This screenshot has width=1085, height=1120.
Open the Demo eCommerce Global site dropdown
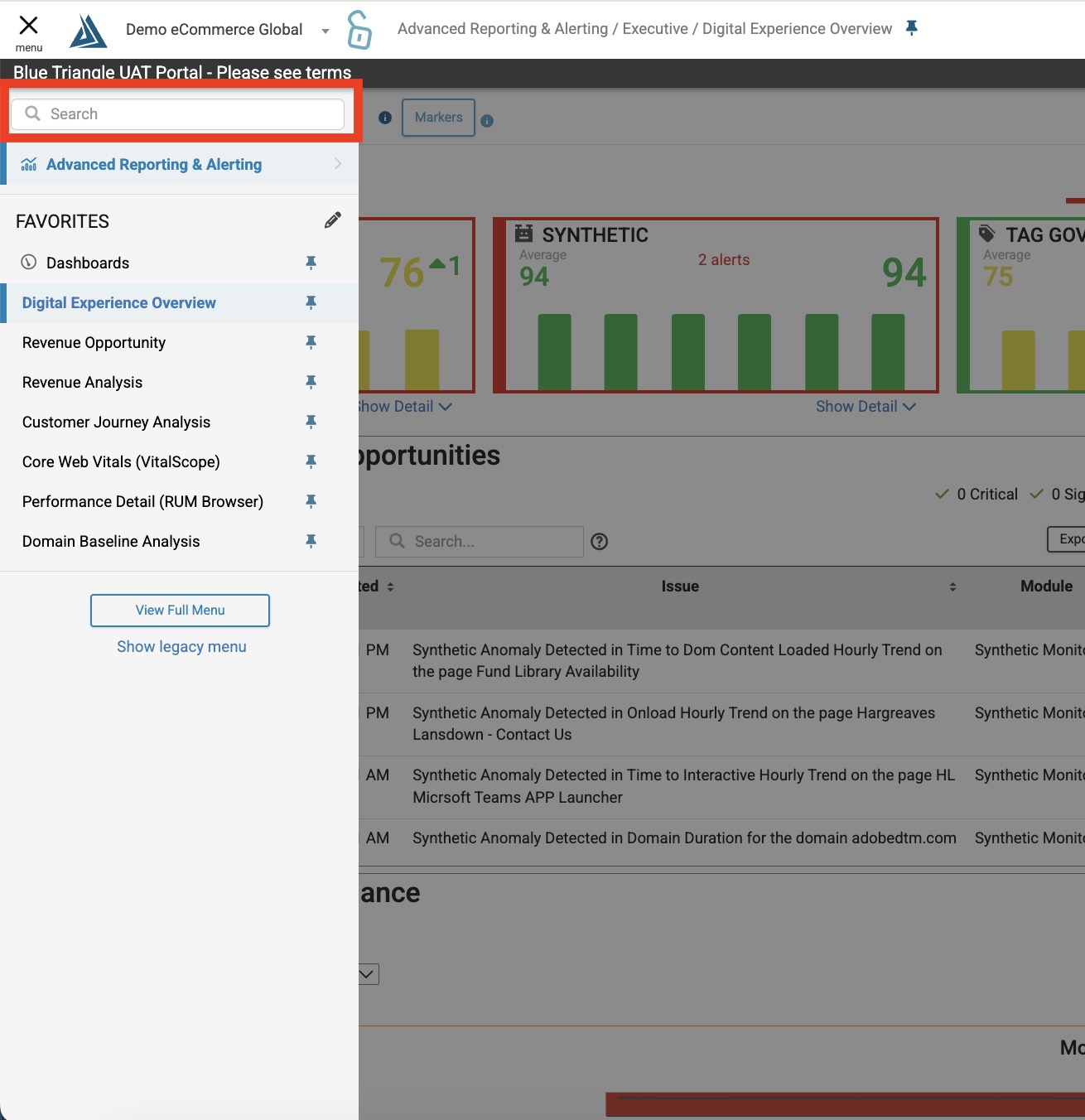228,30
